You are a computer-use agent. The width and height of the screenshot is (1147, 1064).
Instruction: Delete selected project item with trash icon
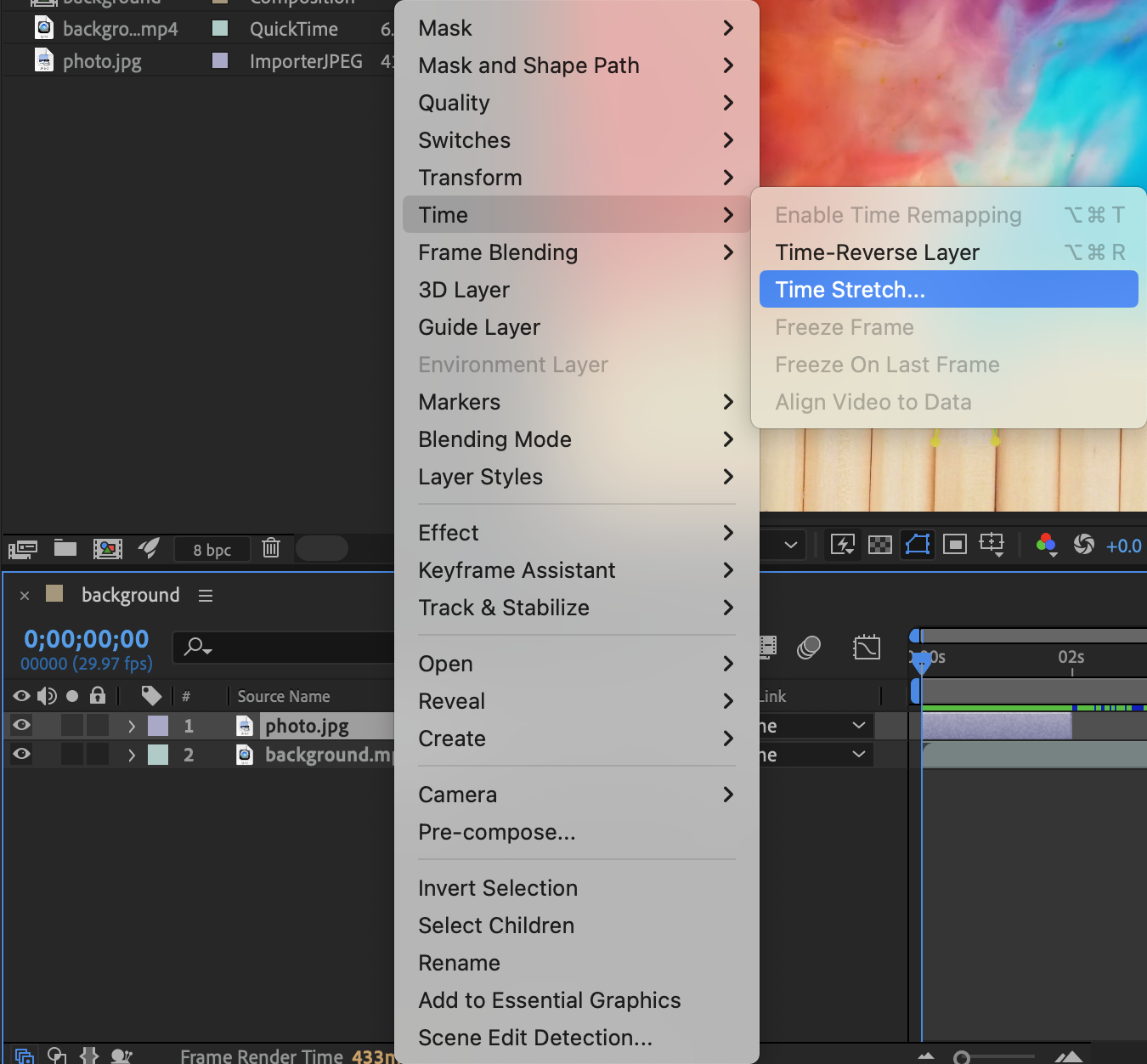[271, 548]
